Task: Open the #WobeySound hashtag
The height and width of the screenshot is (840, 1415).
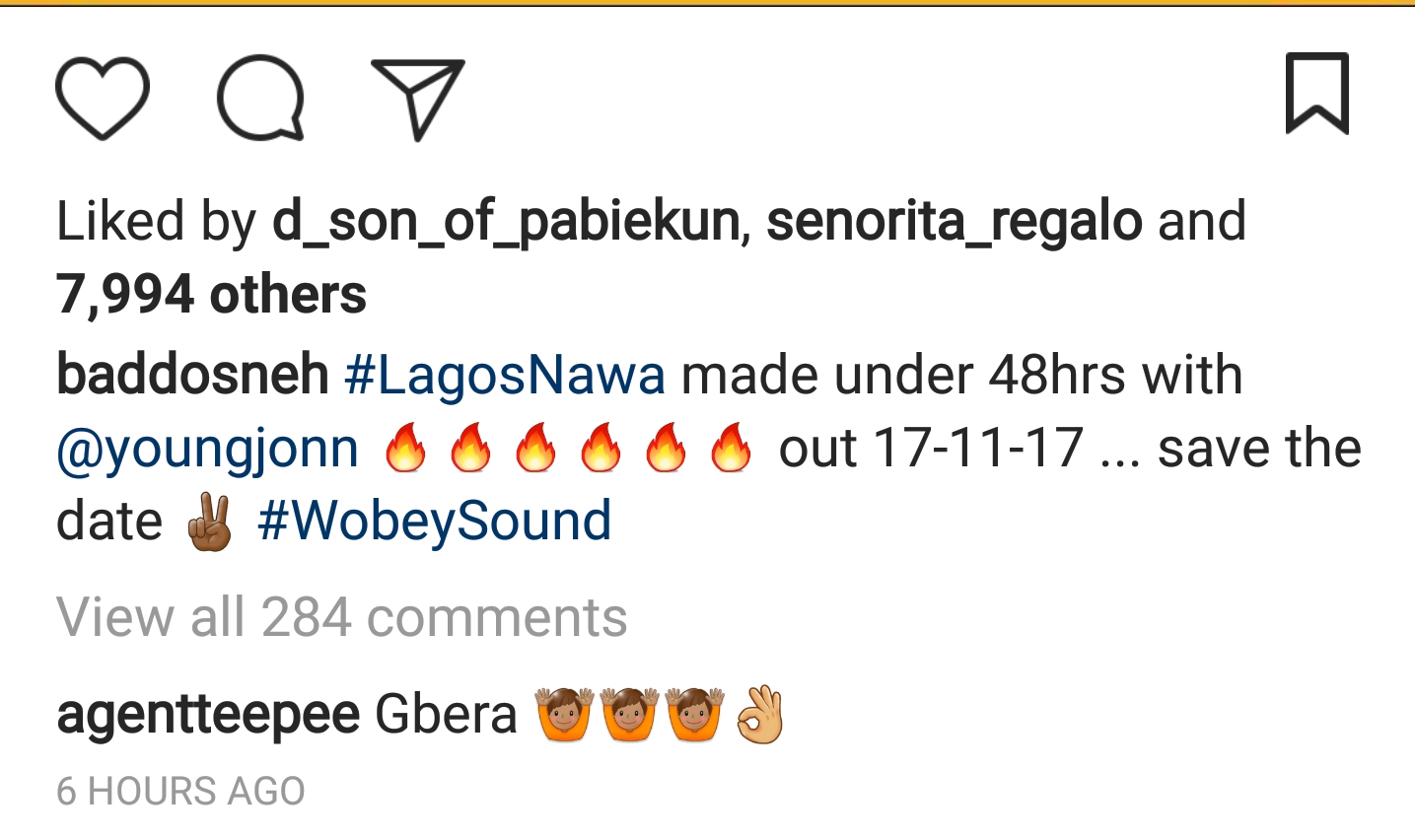Action: [434, 522]
